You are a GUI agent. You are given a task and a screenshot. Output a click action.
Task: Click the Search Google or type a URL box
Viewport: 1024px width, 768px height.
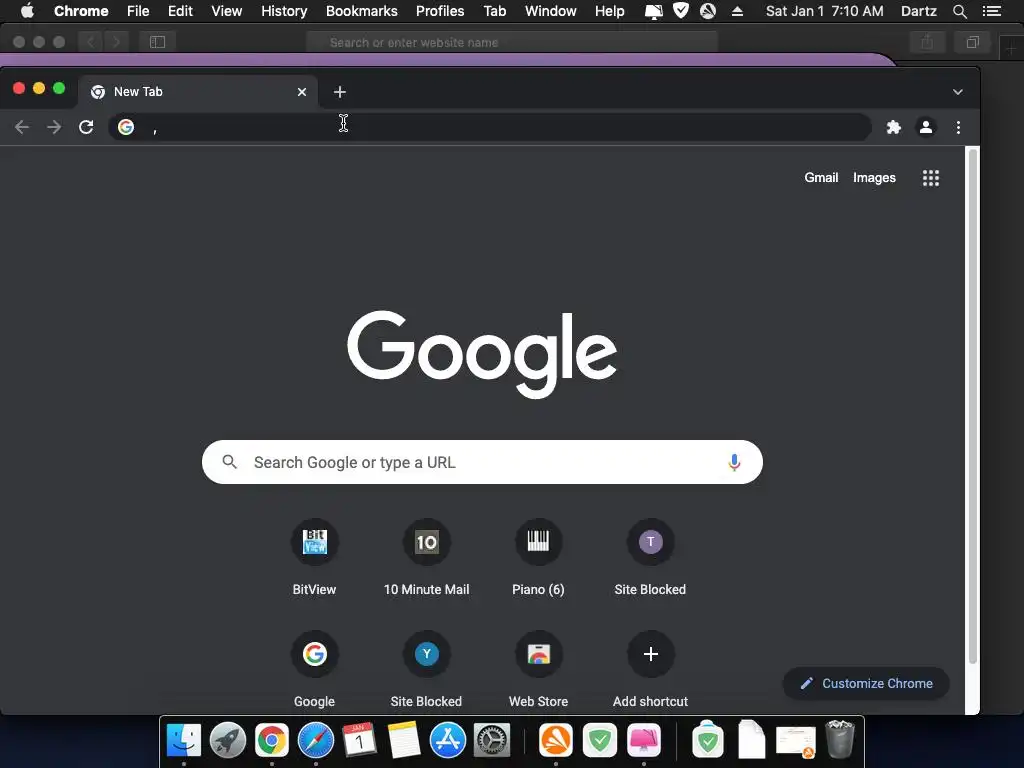click(x=482, y=462)
